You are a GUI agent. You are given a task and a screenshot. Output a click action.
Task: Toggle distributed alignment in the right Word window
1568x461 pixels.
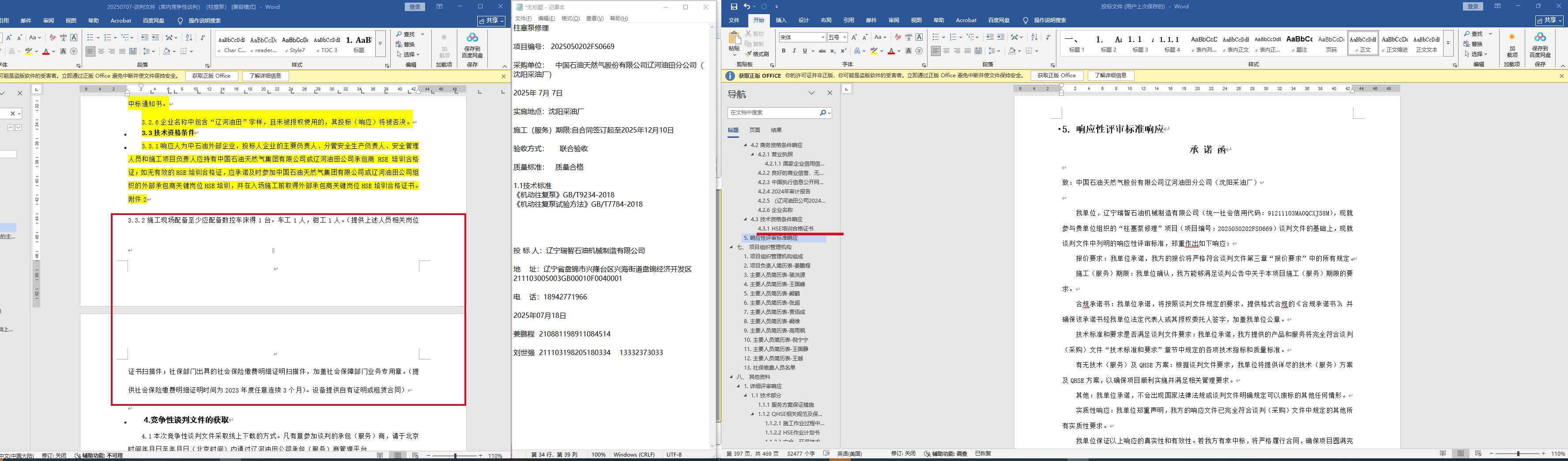(x=978, y=51)
